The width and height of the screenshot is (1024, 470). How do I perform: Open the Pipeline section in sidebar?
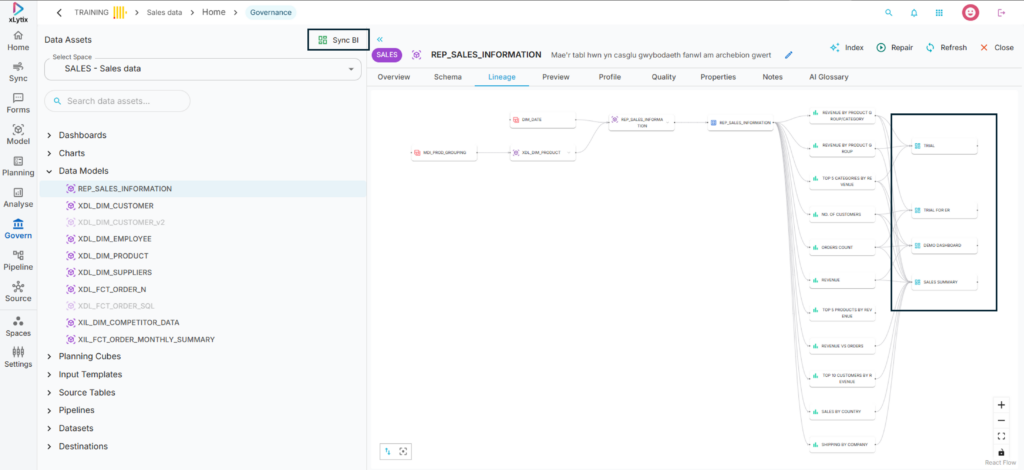(18, 261)
